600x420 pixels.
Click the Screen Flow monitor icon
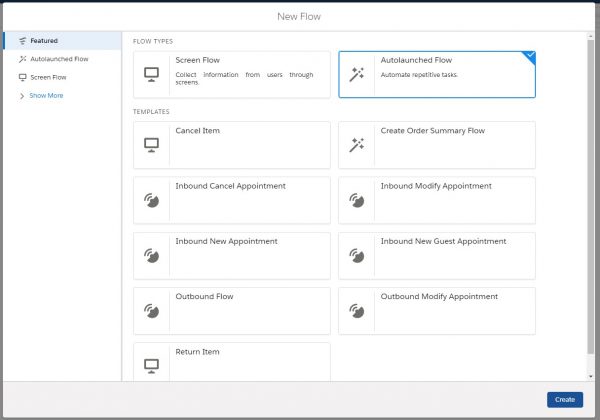point(152,74)
